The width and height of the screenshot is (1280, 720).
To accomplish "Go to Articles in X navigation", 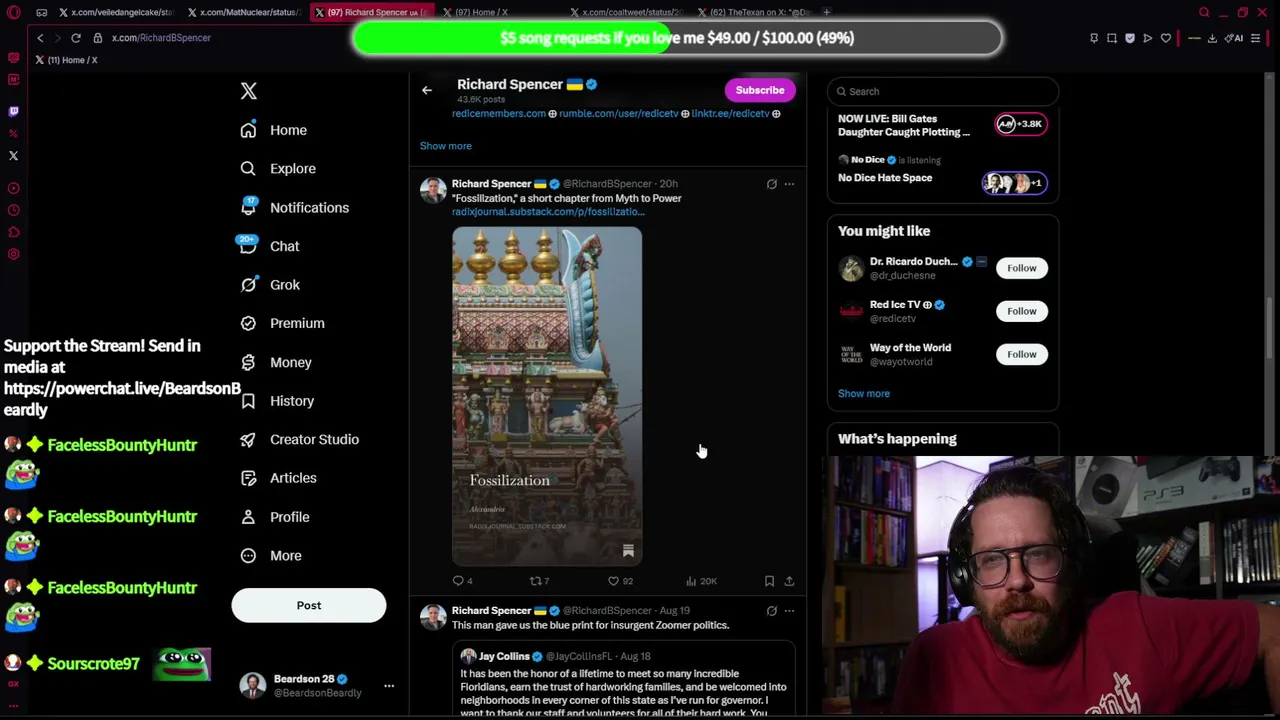I will pos(279,478).
